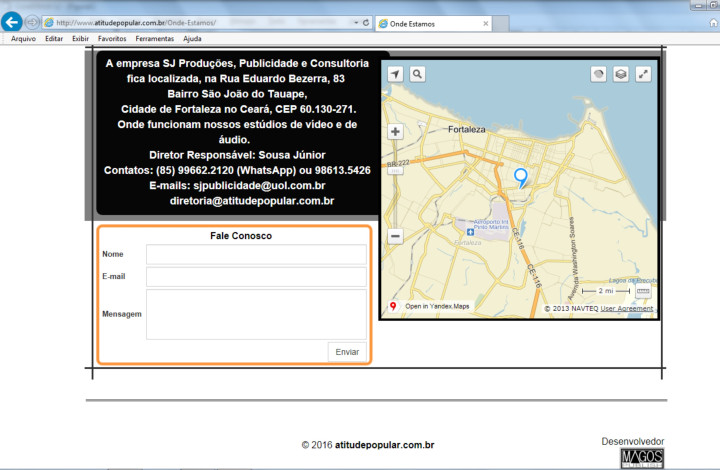Open the Magos developer logo
The height and width of the screenshot is (470, 720).
pos(642,459)
